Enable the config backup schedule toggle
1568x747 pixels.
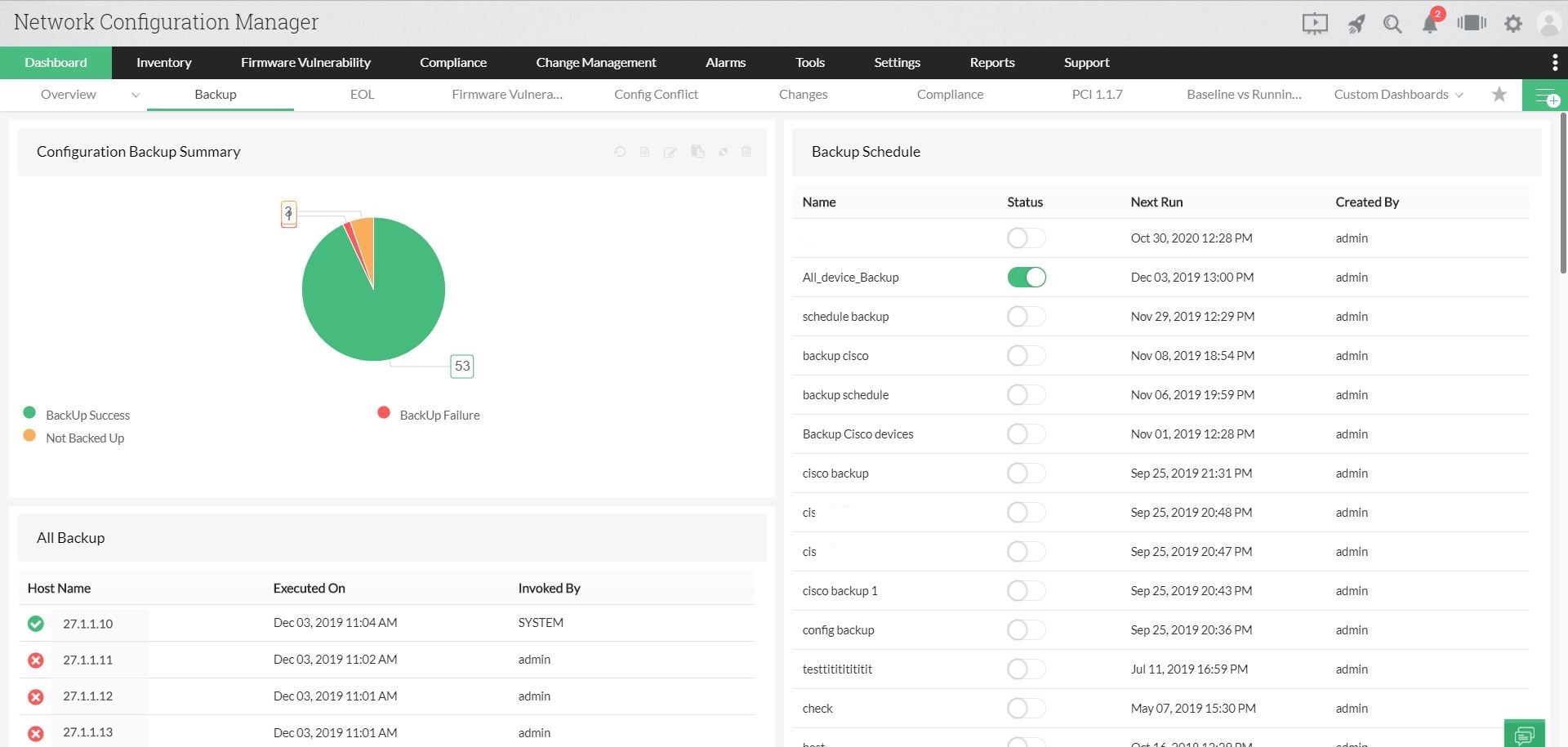pos(1027,630)
